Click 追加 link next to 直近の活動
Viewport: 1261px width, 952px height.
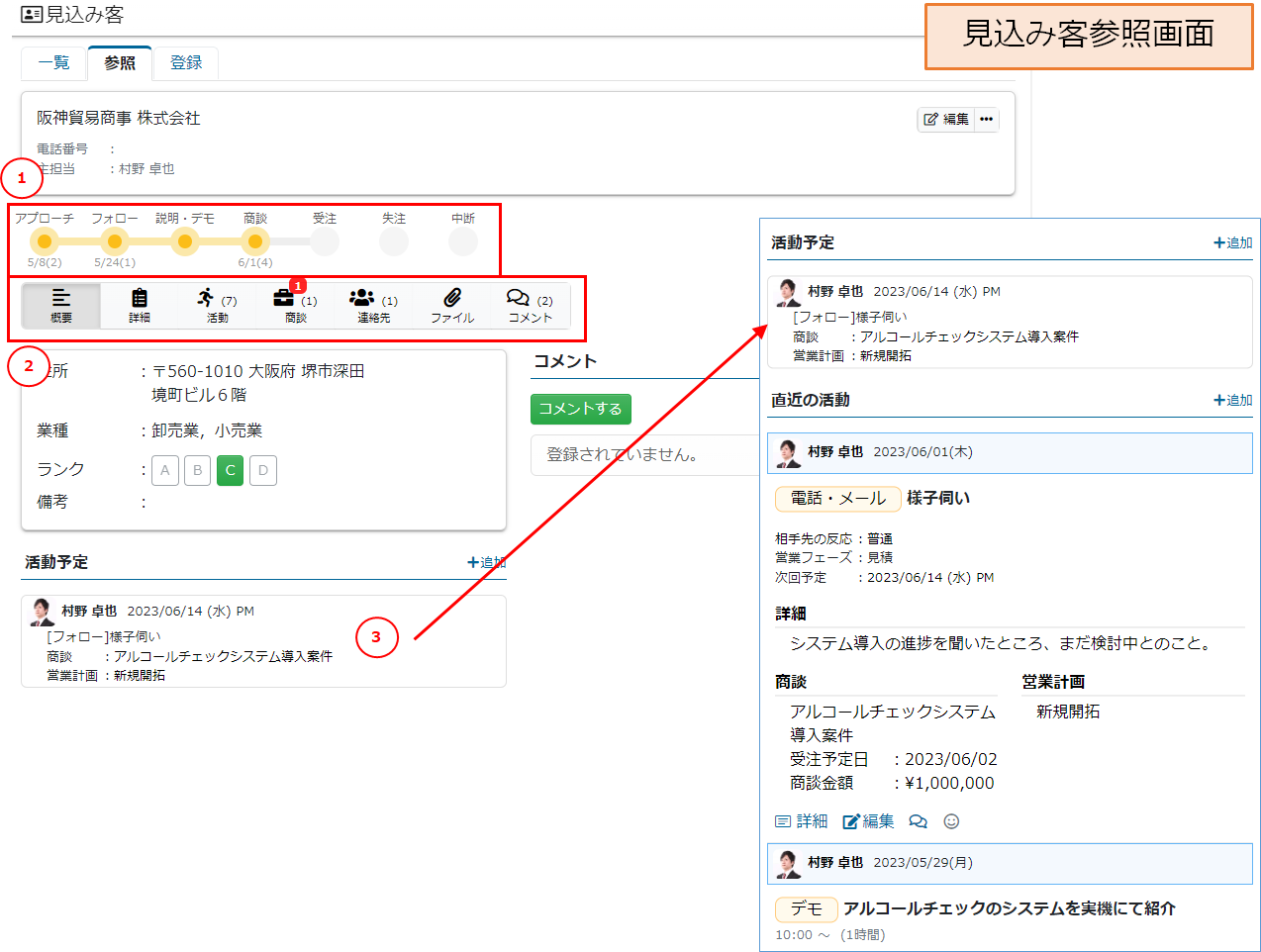coord(1232,400)
